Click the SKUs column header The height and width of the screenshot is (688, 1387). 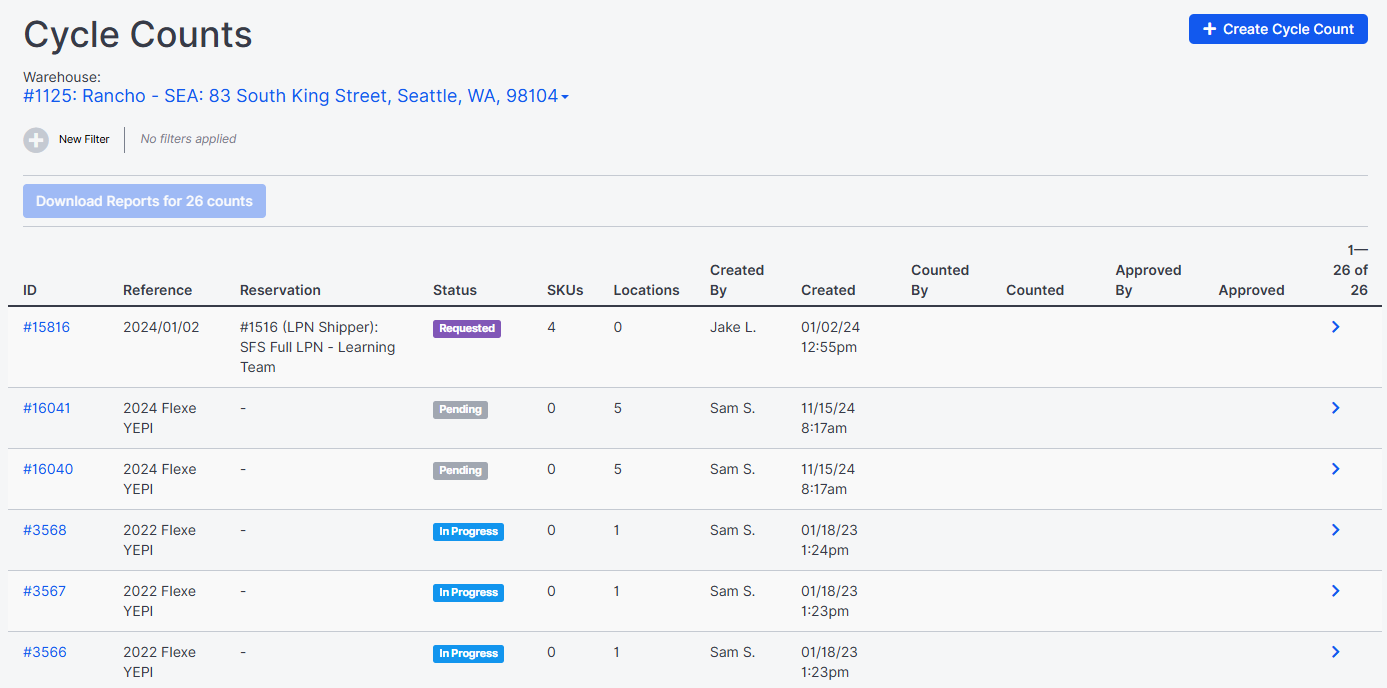564,290
